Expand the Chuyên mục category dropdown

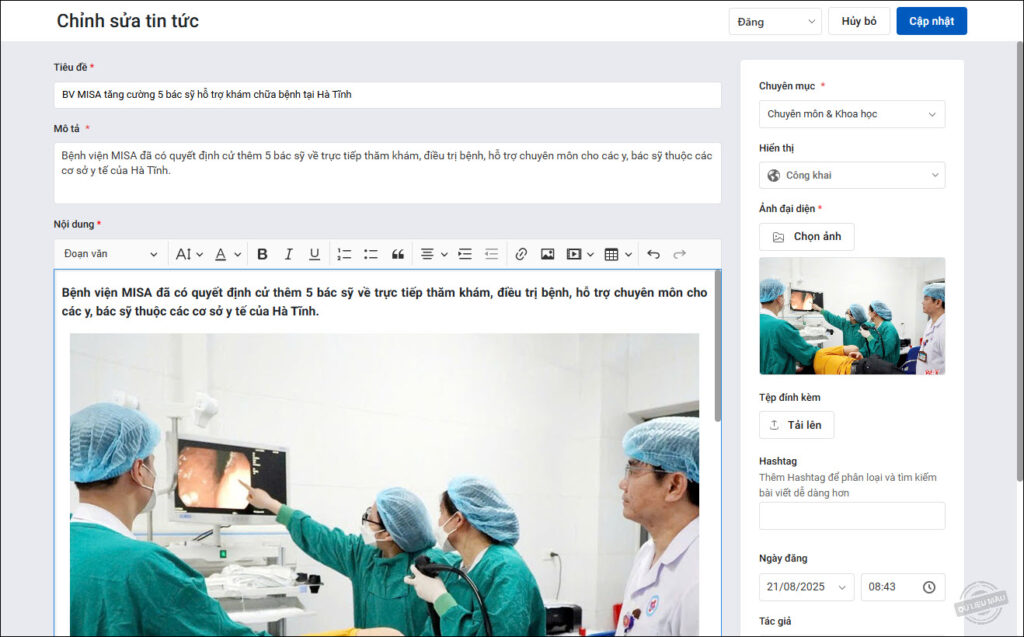pos(852,114)
